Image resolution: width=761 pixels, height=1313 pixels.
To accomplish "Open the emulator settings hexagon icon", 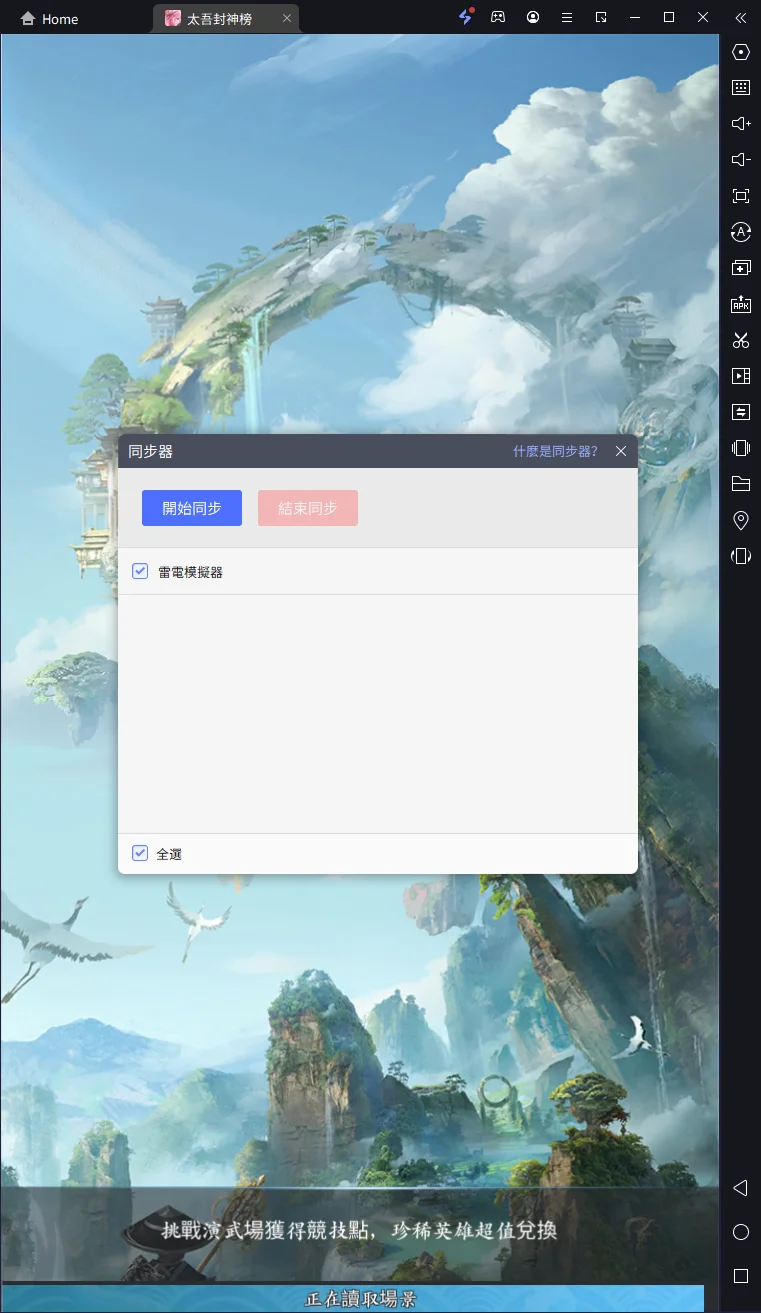I will [740, 52].
